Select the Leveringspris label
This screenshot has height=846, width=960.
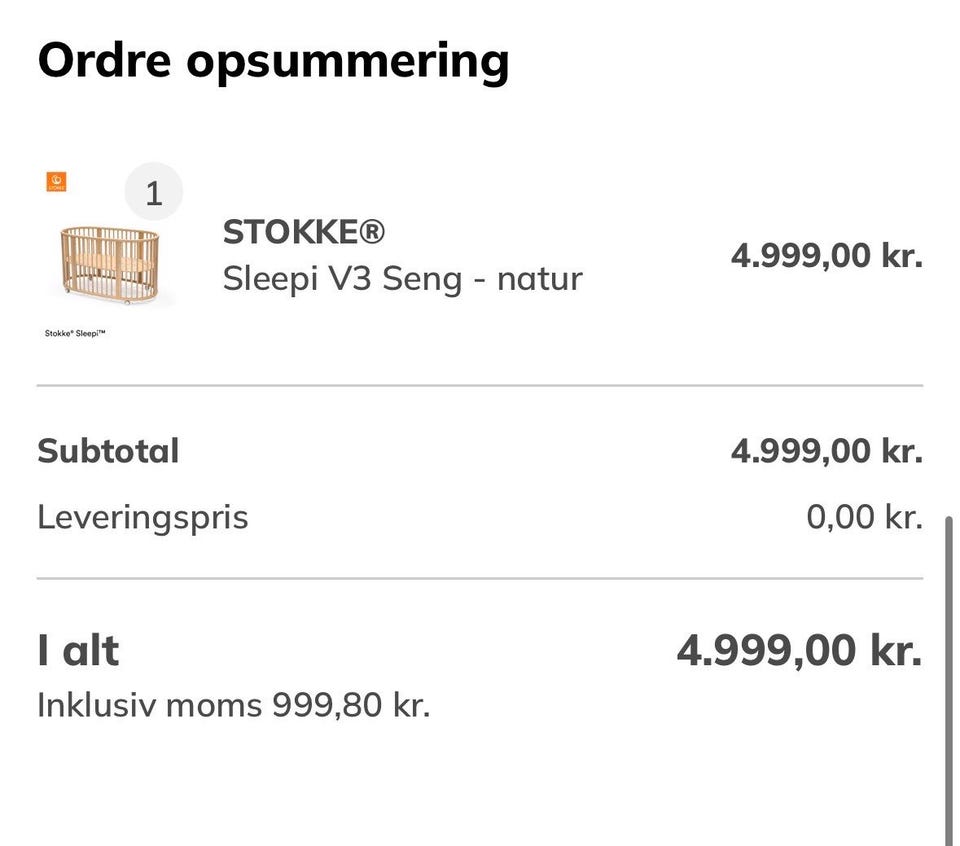(x=143, y=518)
